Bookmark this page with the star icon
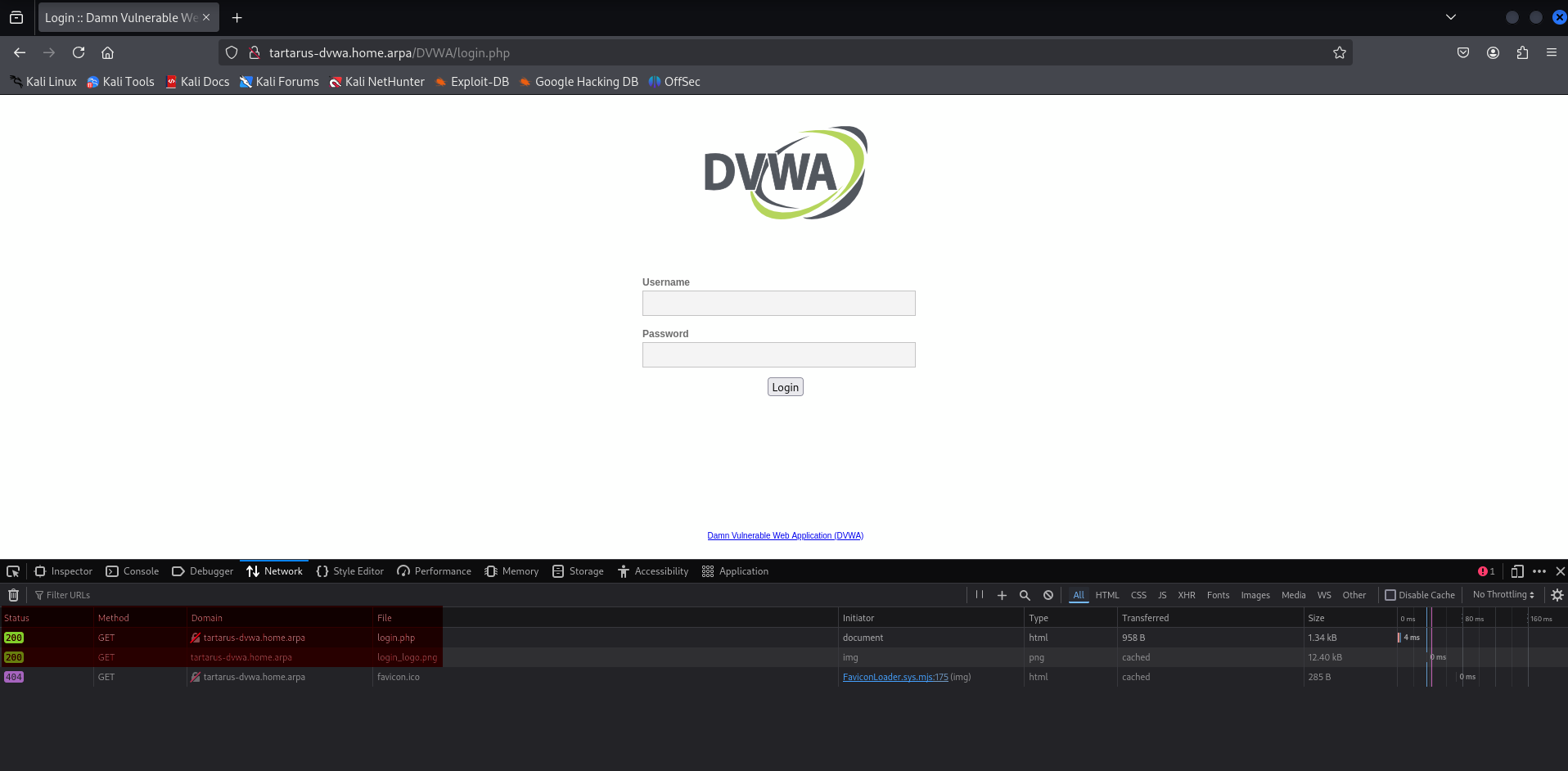This screenshot has width=1568, height=771. (1339, 52)
